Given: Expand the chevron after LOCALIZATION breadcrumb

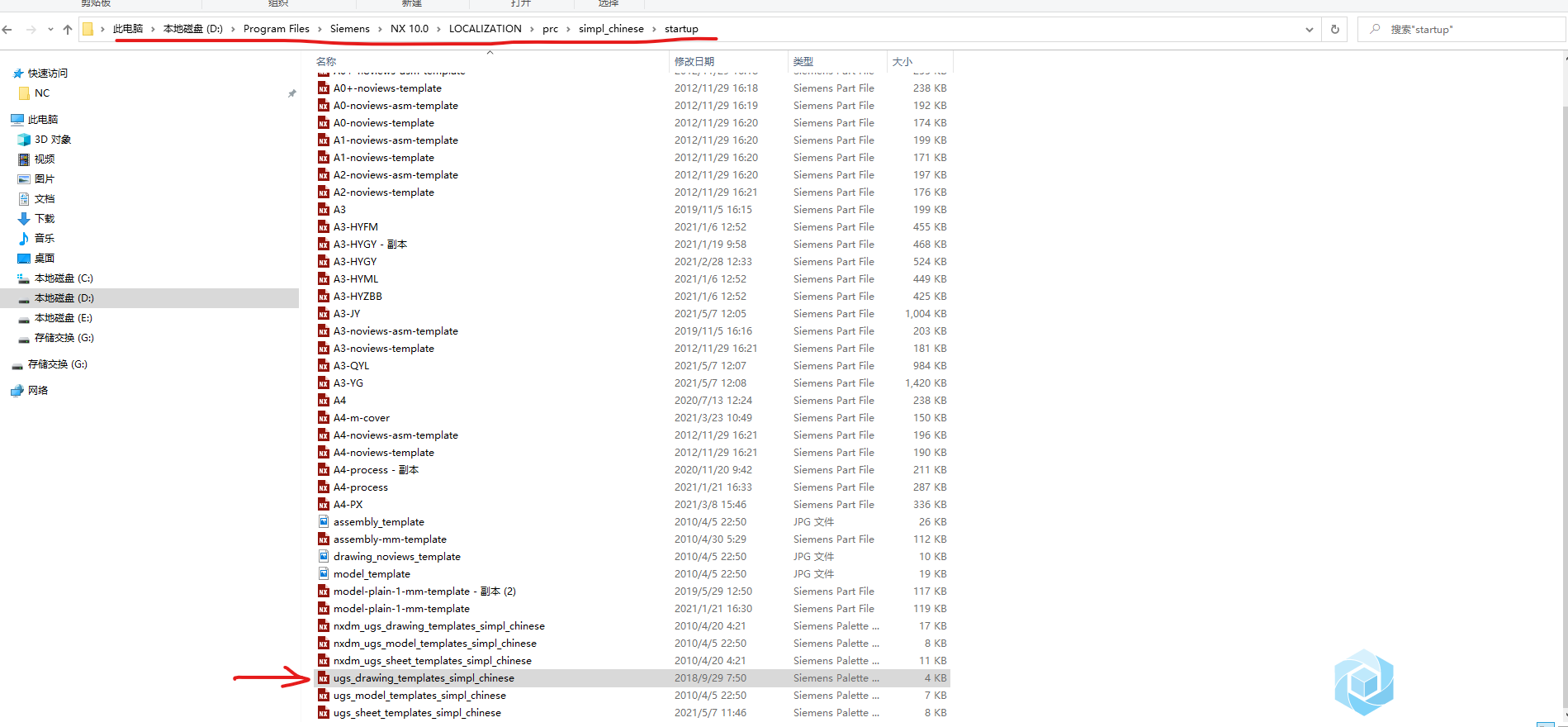Looking at the screenshot, I should [533, 29].
